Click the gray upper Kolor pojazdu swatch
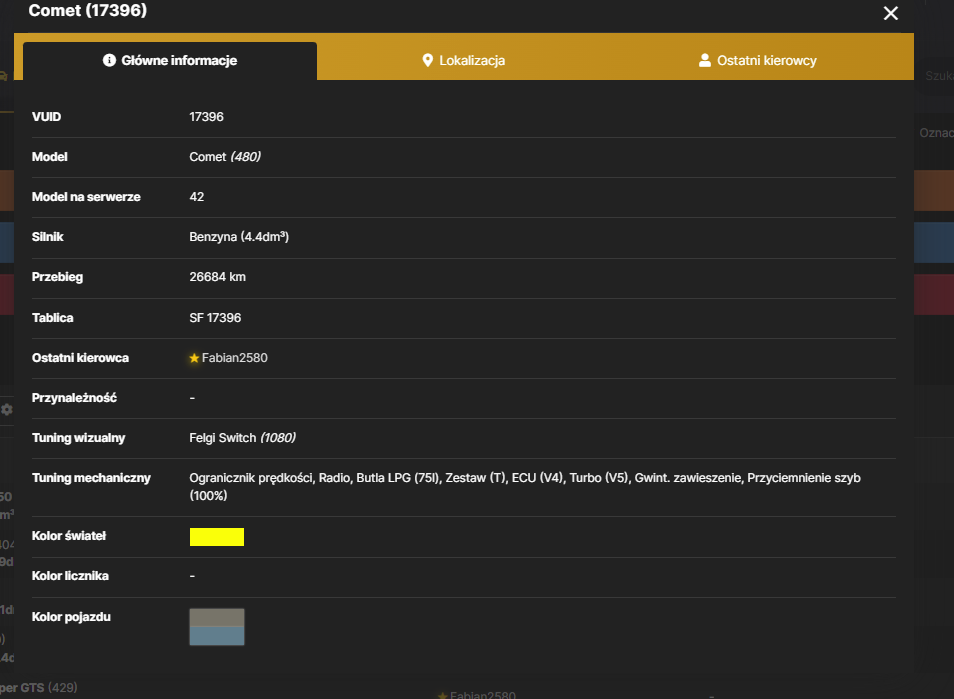954x699 pixels. 217,617
